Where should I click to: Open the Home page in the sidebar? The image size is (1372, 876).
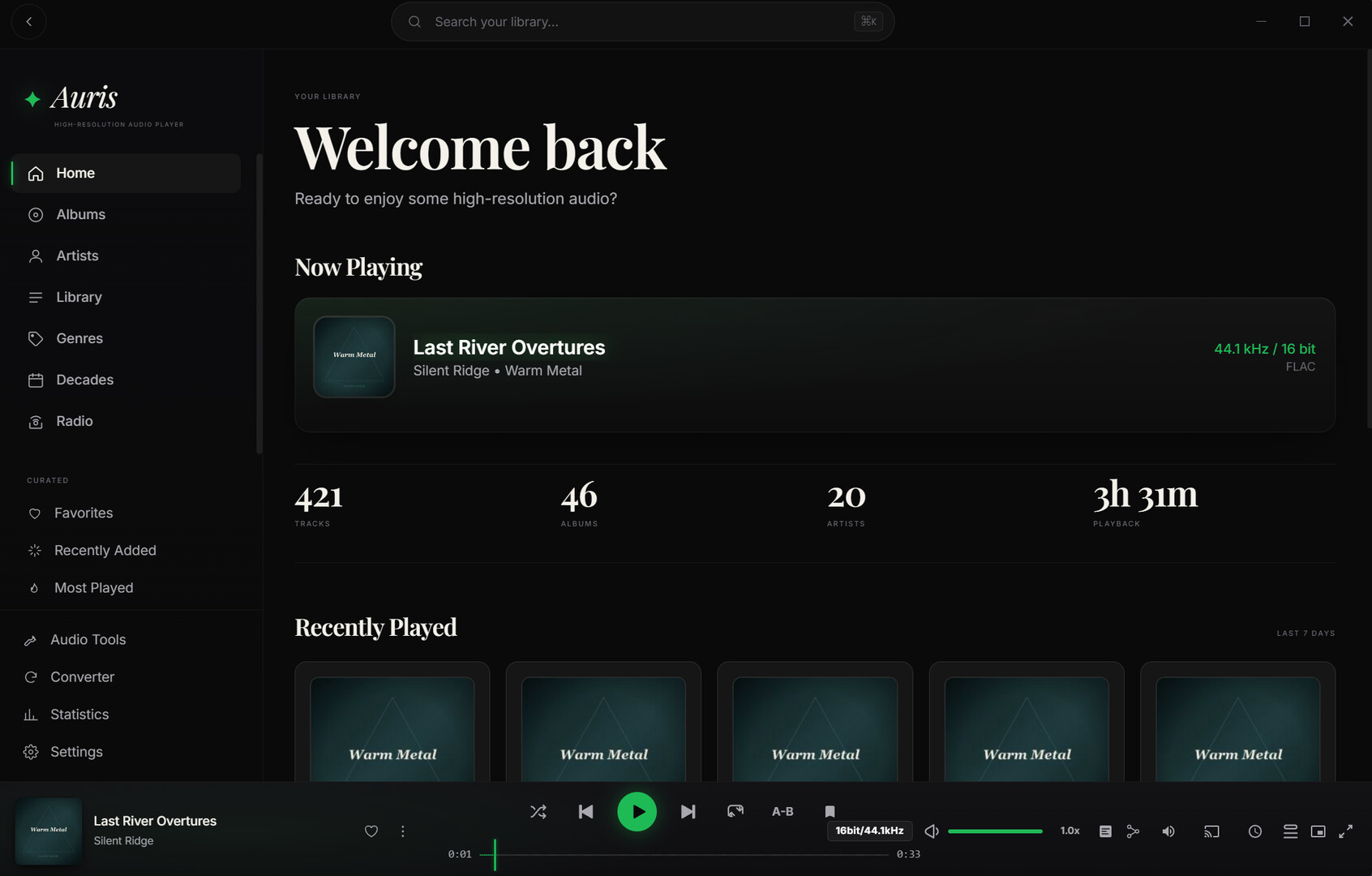126,173
